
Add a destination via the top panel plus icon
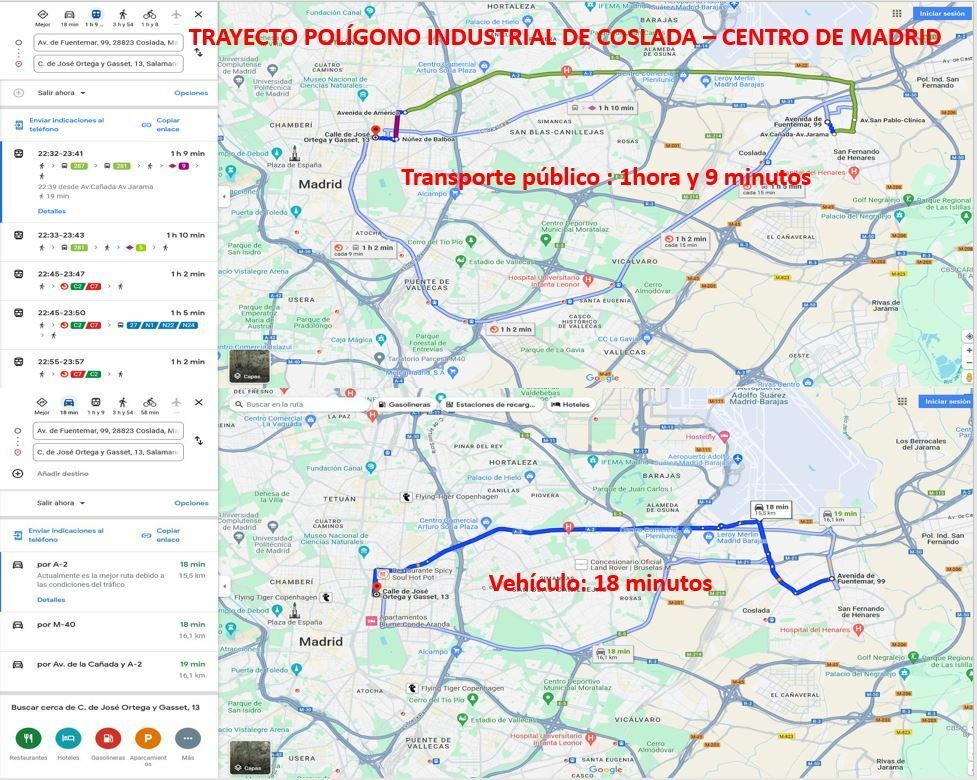coord(19,93)
